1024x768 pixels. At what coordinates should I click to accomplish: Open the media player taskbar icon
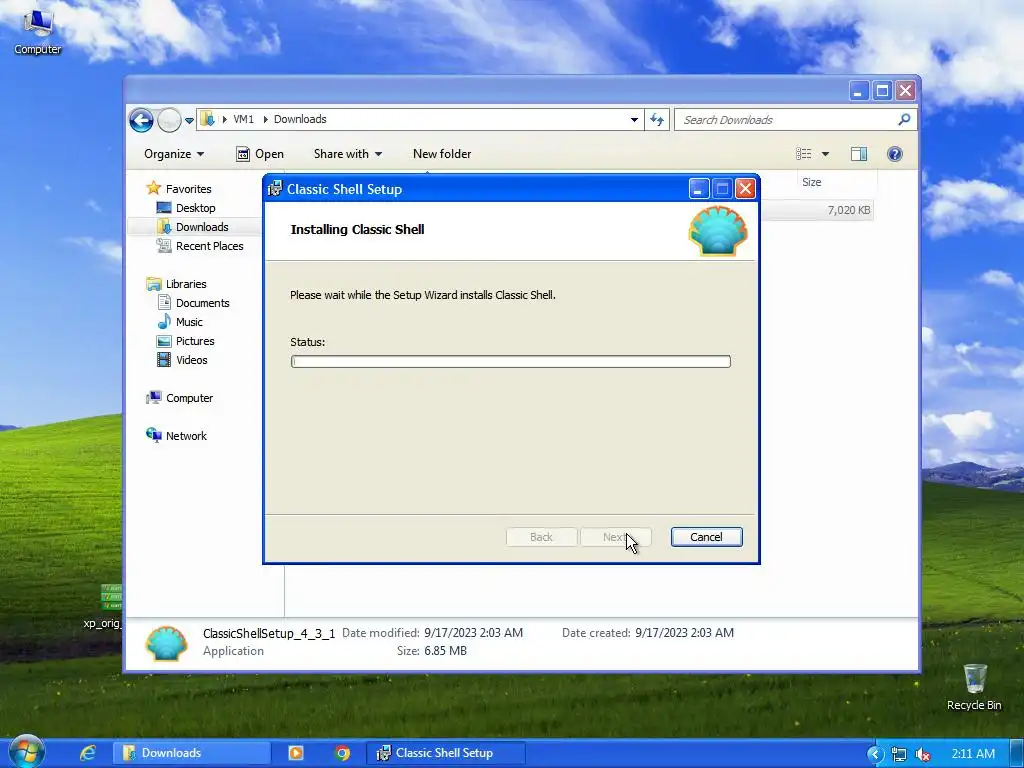(x=296, y=753)
